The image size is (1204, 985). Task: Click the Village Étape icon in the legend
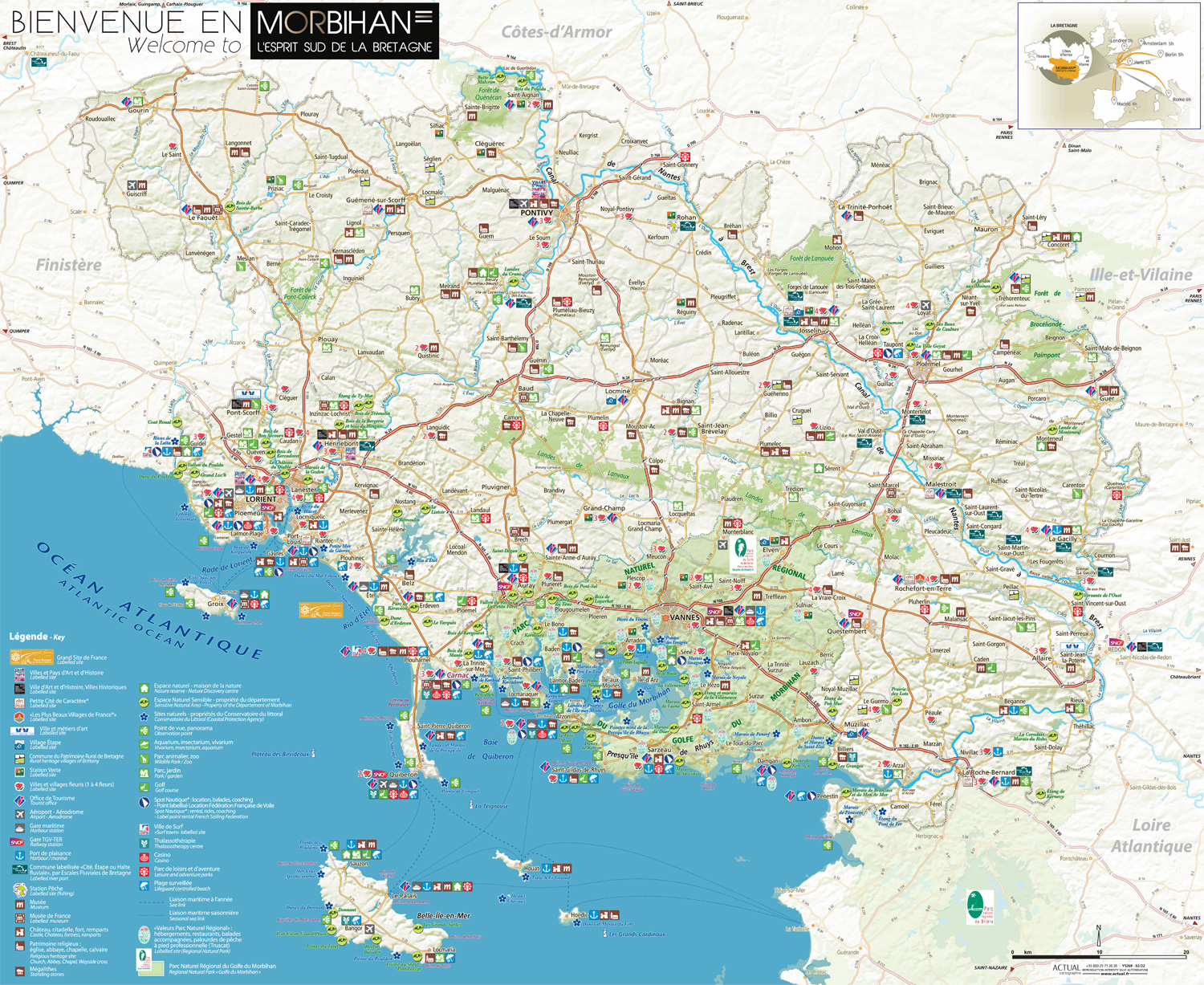pyautogui.click(x=20, y=744)
